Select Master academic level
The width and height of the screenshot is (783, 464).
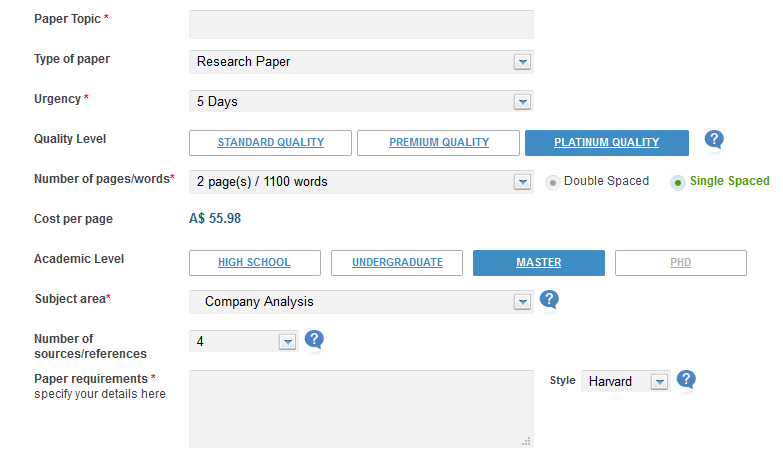coord(539,263)
